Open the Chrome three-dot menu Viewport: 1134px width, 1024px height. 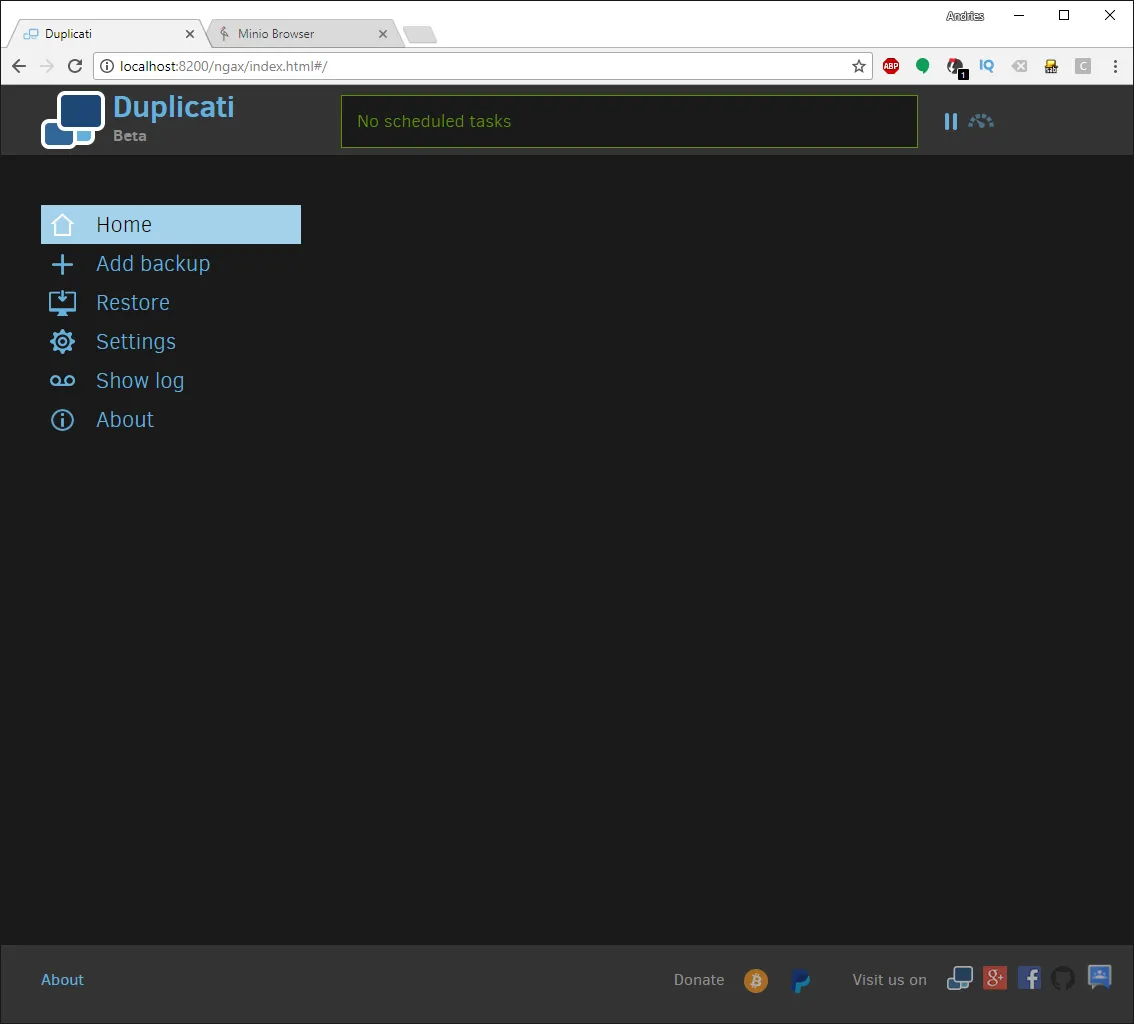[x=1115, y=67]
